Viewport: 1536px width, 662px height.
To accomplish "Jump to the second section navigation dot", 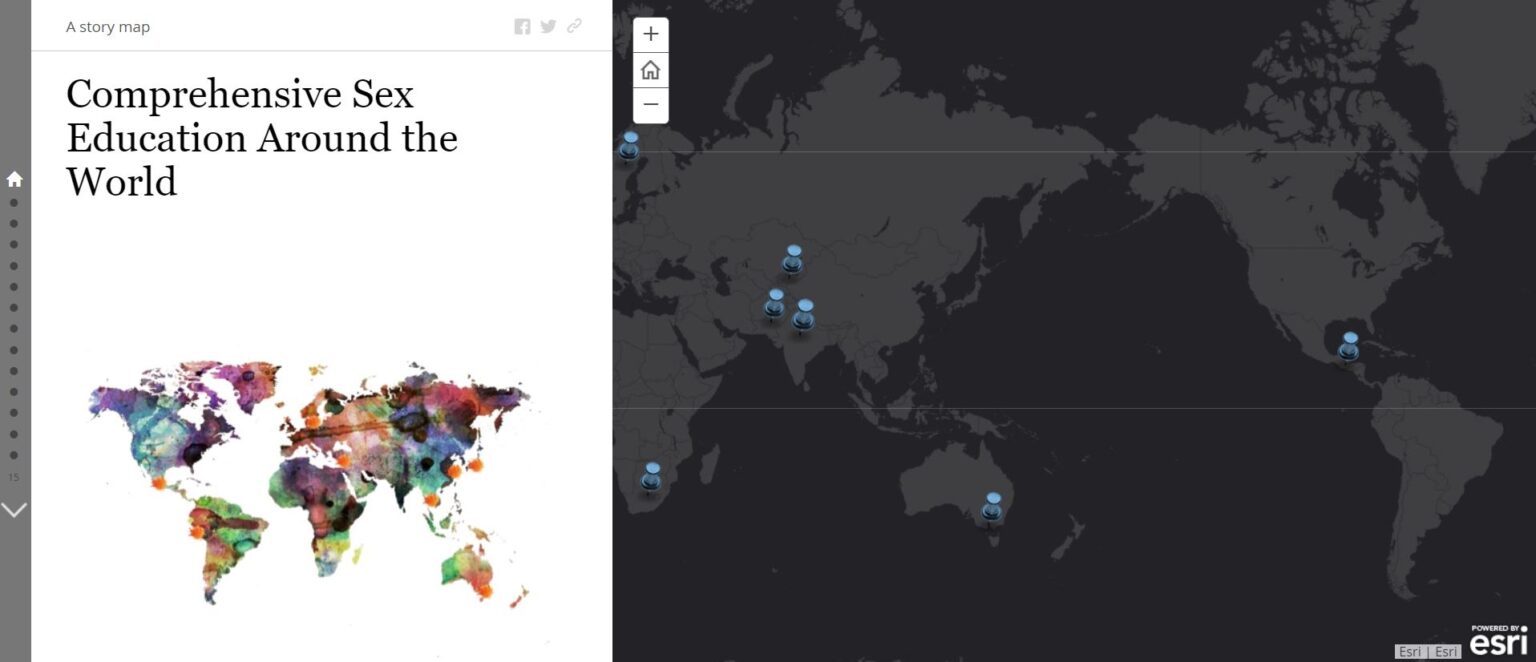I will [x=14, y=202].
